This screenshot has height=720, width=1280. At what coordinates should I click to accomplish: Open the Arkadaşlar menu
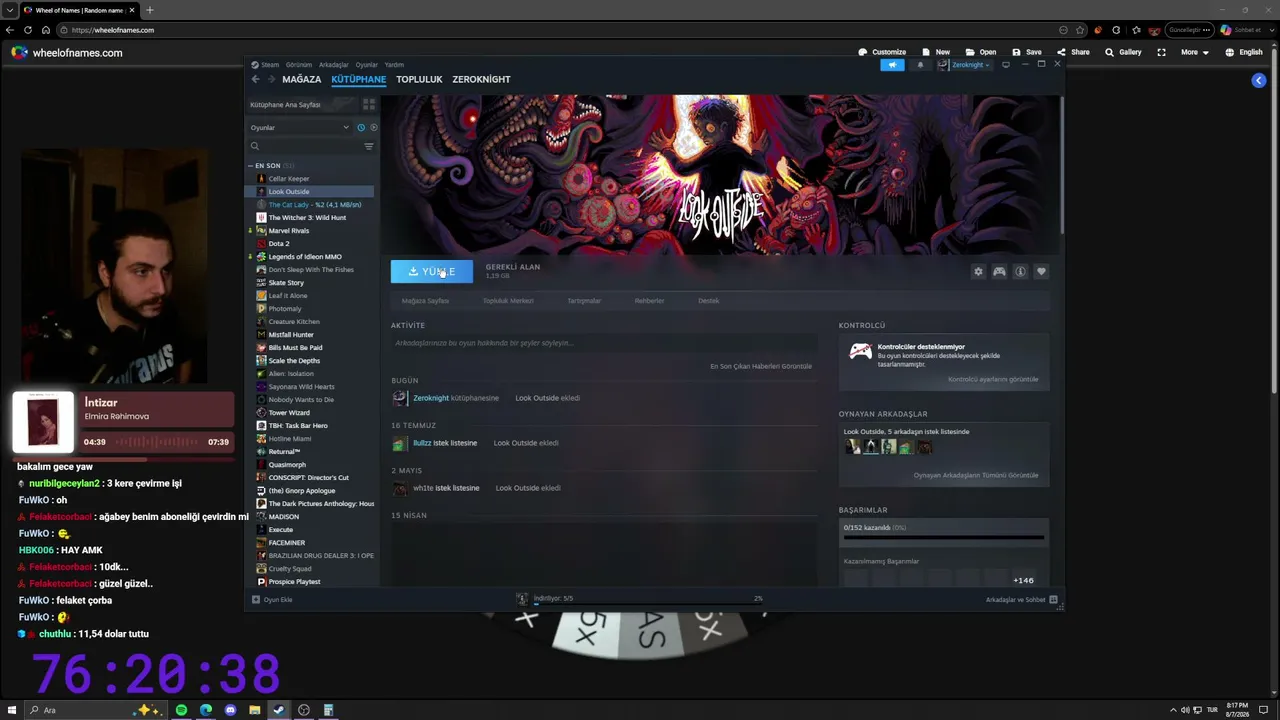pos(334,65)
